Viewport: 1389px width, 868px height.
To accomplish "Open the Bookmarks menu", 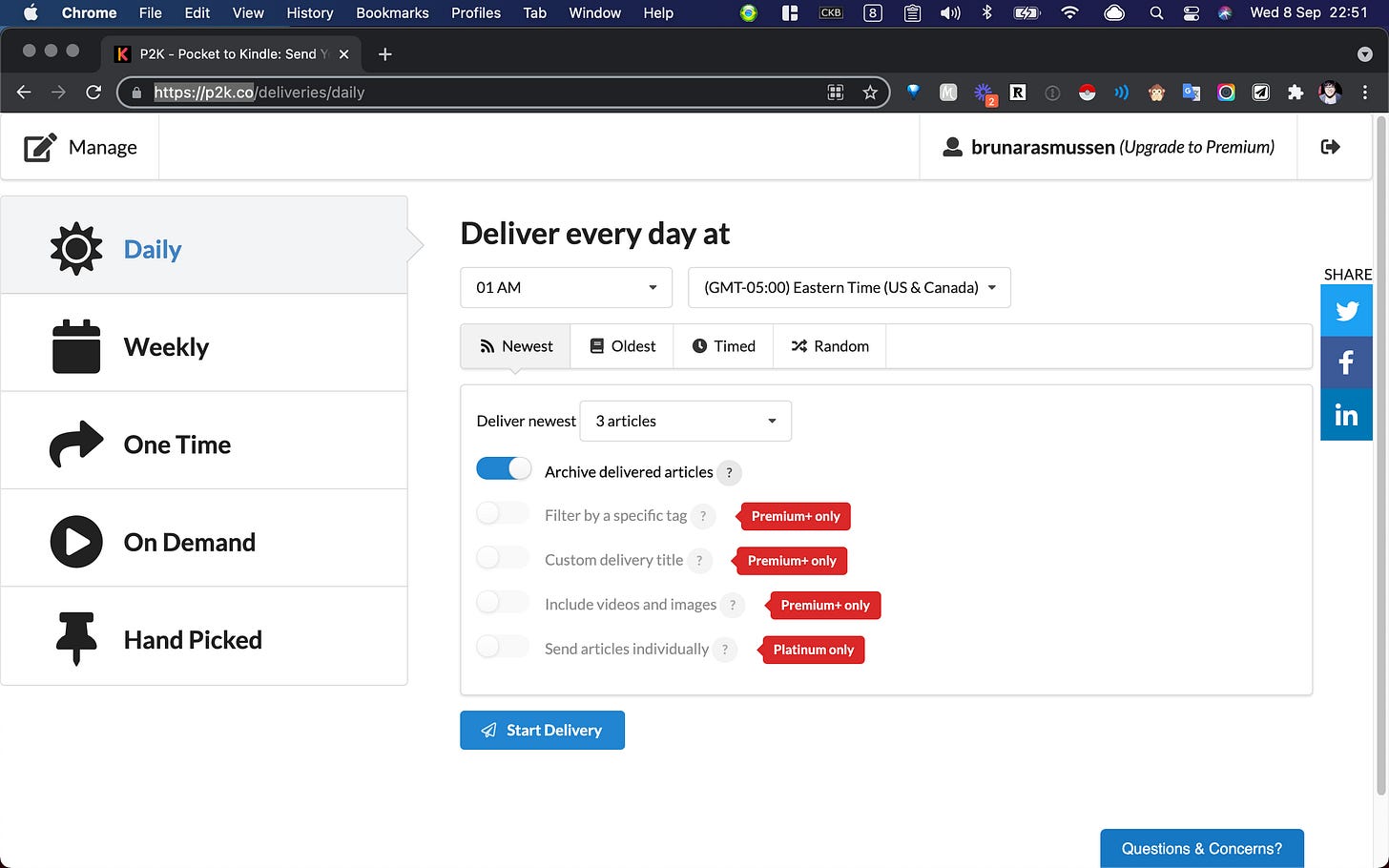I will (392, 13).
